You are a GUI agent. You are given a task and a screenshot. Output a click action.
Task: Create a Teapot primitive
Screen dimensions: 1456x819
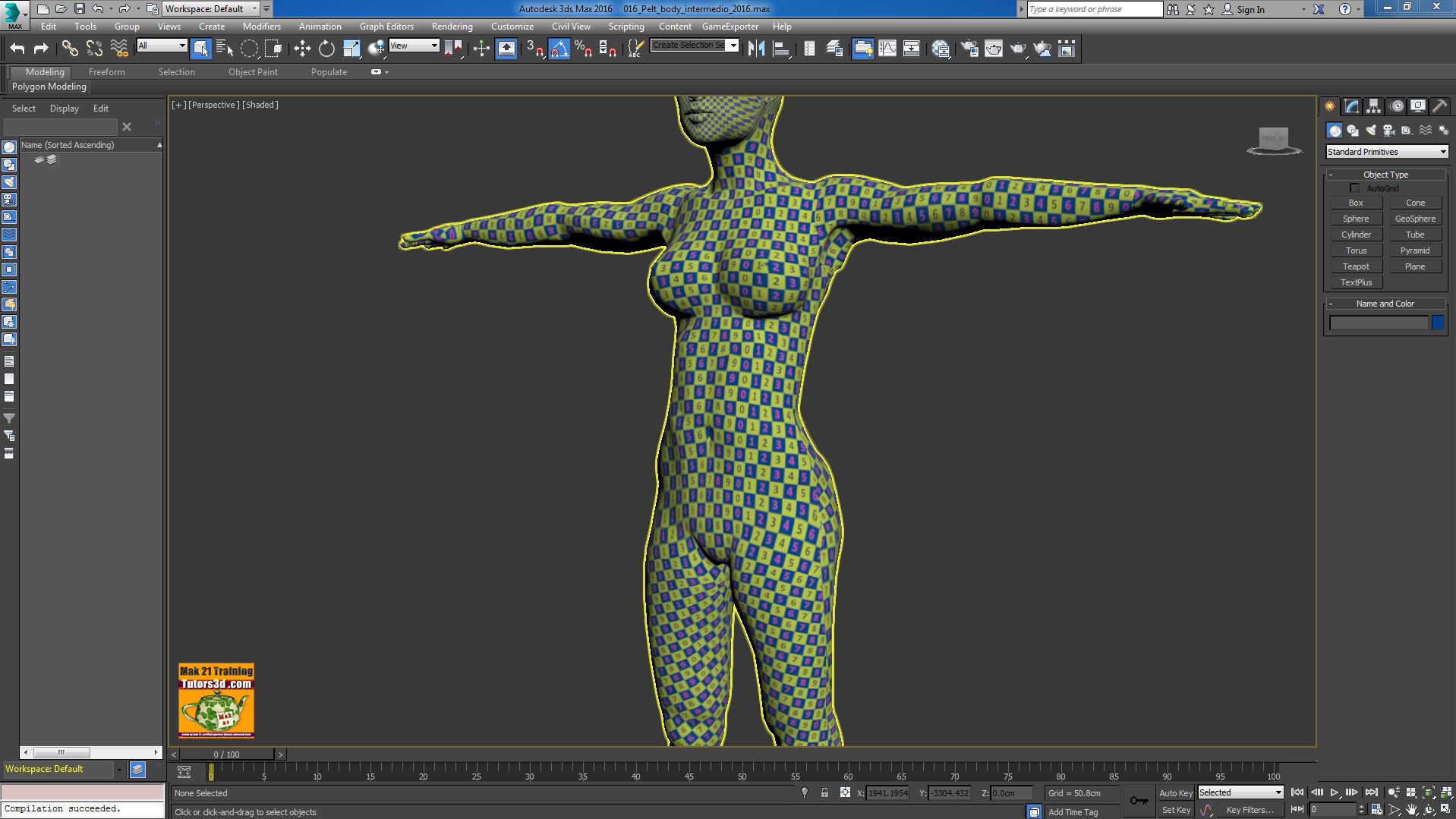[x=1356, y=266]
